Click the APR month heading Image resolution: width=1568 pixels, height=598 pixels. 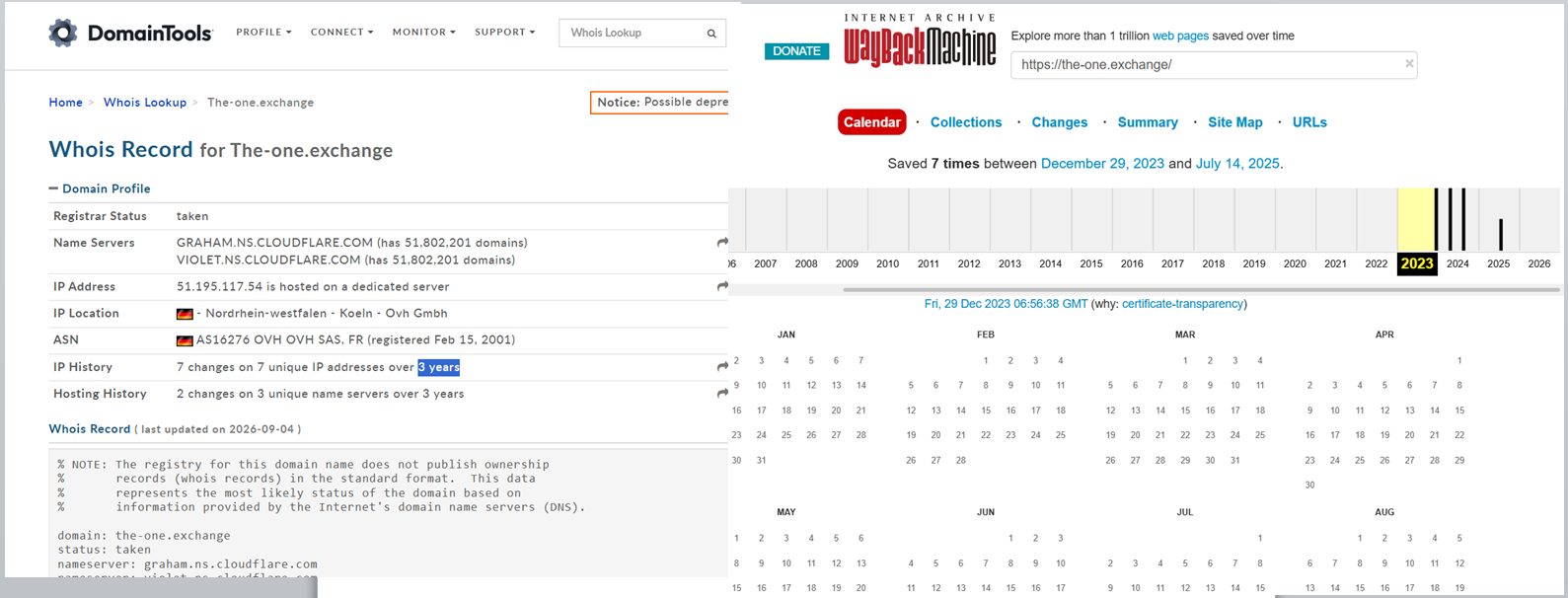pos(1384,335)
